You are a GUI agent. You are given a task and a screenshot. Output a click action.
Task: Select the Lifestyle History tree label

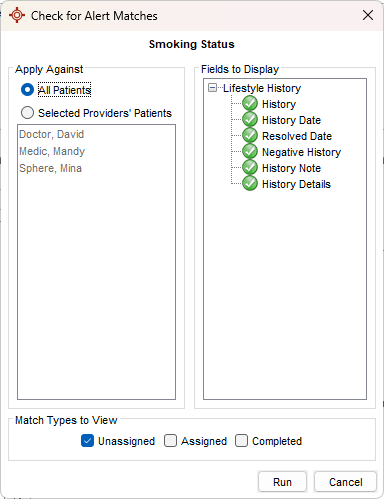pyautogui.click(x=262, y=88)
